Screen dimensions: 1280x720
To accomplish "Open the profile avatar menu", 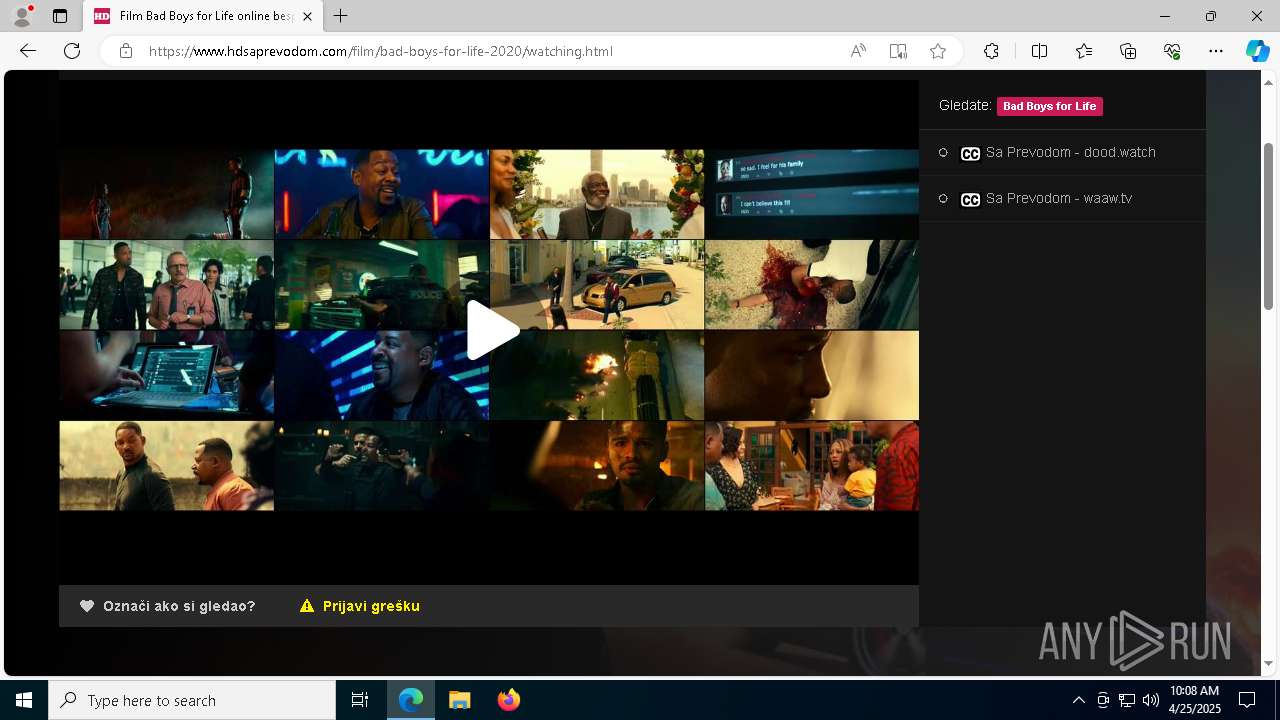I will click(x=22, y=16).
